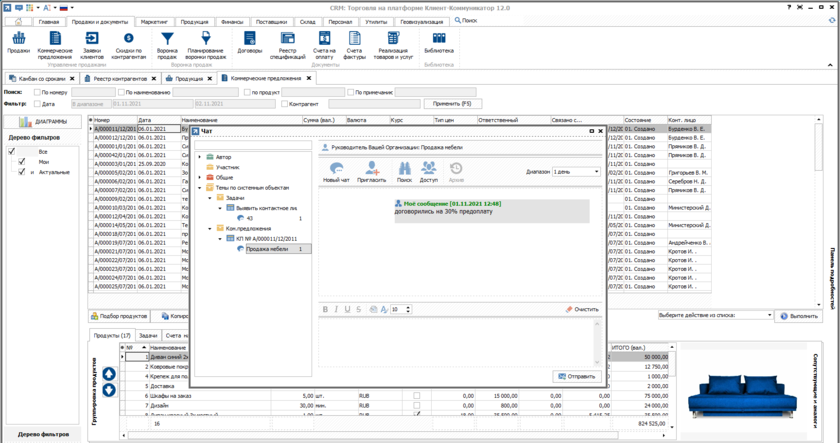840x443 pixels.
Task: Switch to Финансы ribbon tab
Action: tap(232, 22)
